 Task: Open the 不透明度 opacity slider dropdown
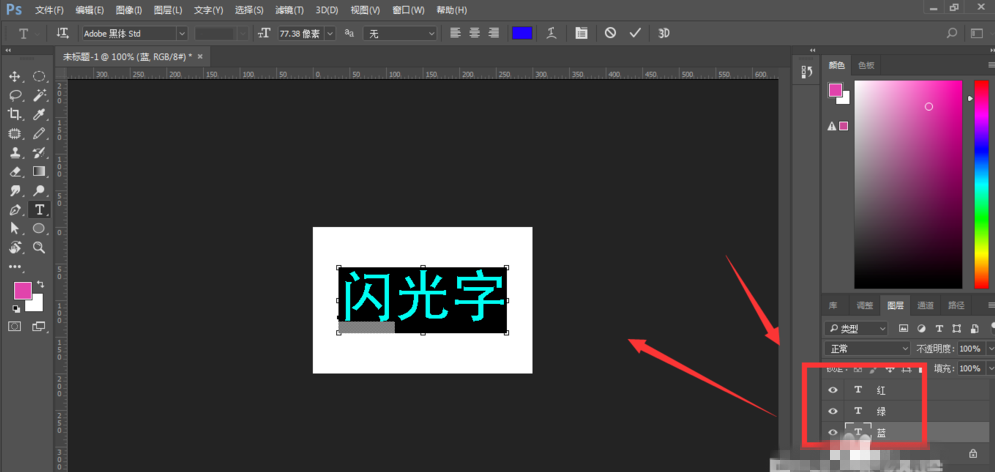coord(991,348)
